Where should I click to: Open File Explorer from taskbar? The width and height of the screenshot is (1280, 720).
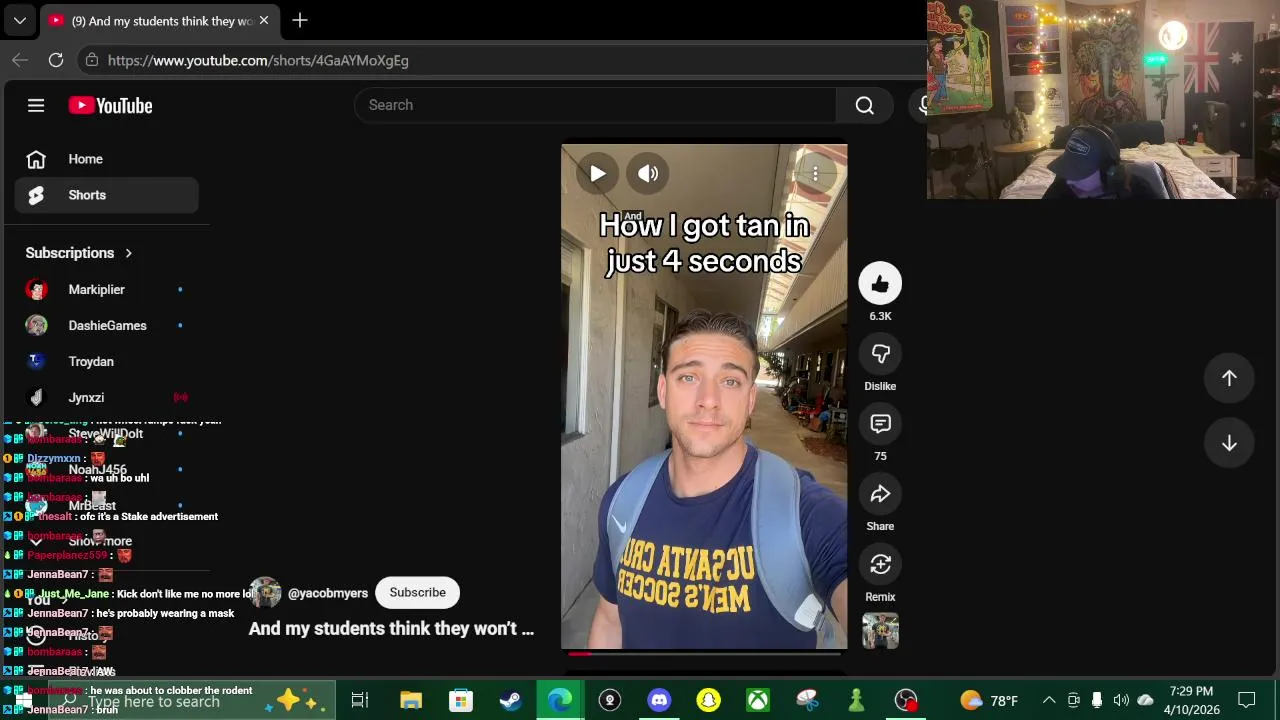(x=411, y=700)
